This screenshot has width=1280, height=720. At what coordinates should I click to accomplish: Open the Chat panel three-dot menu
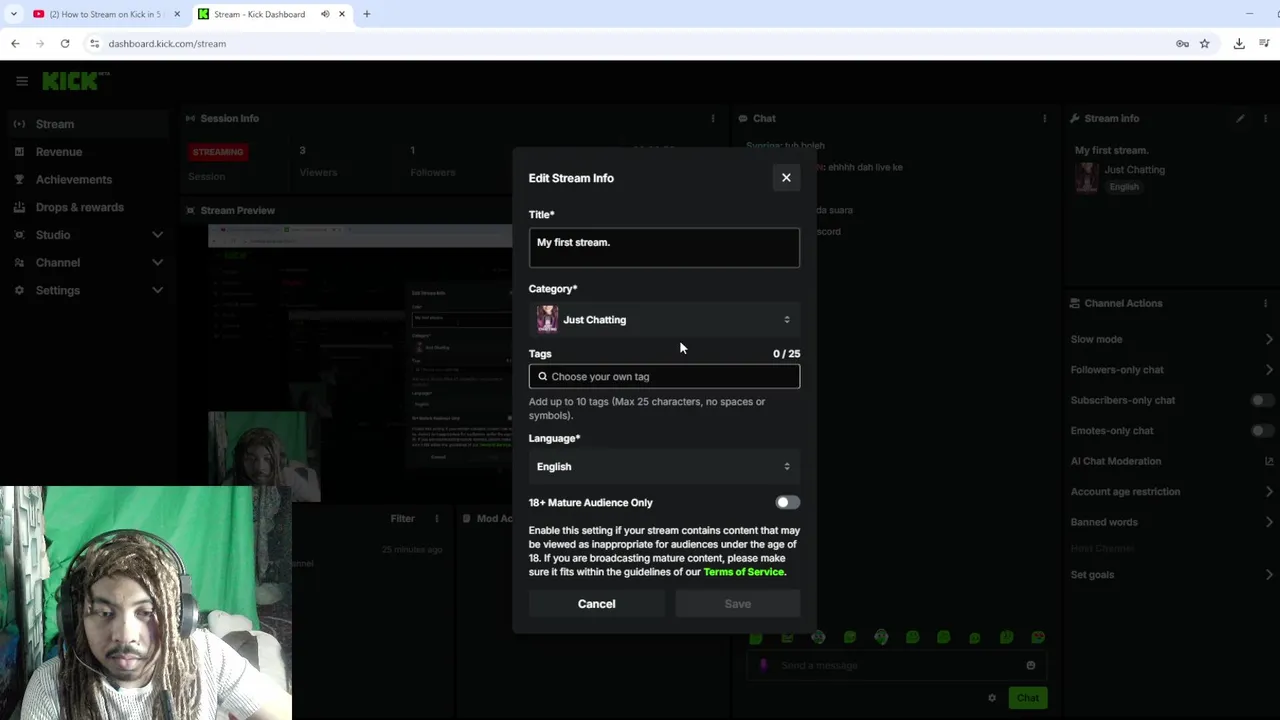pos(1045,118)
